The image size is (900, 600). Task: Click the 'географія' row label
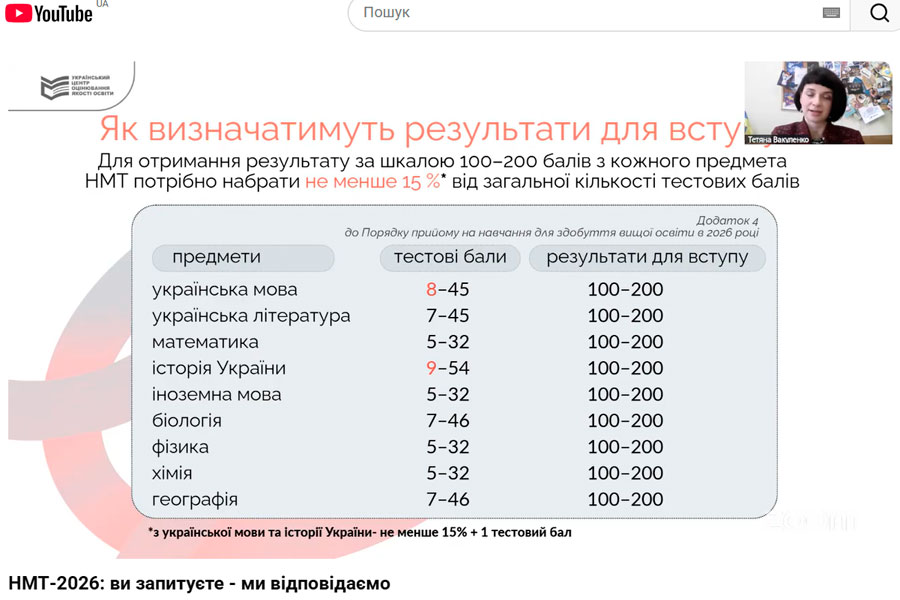pyautogui.click(x=195, y=500)
